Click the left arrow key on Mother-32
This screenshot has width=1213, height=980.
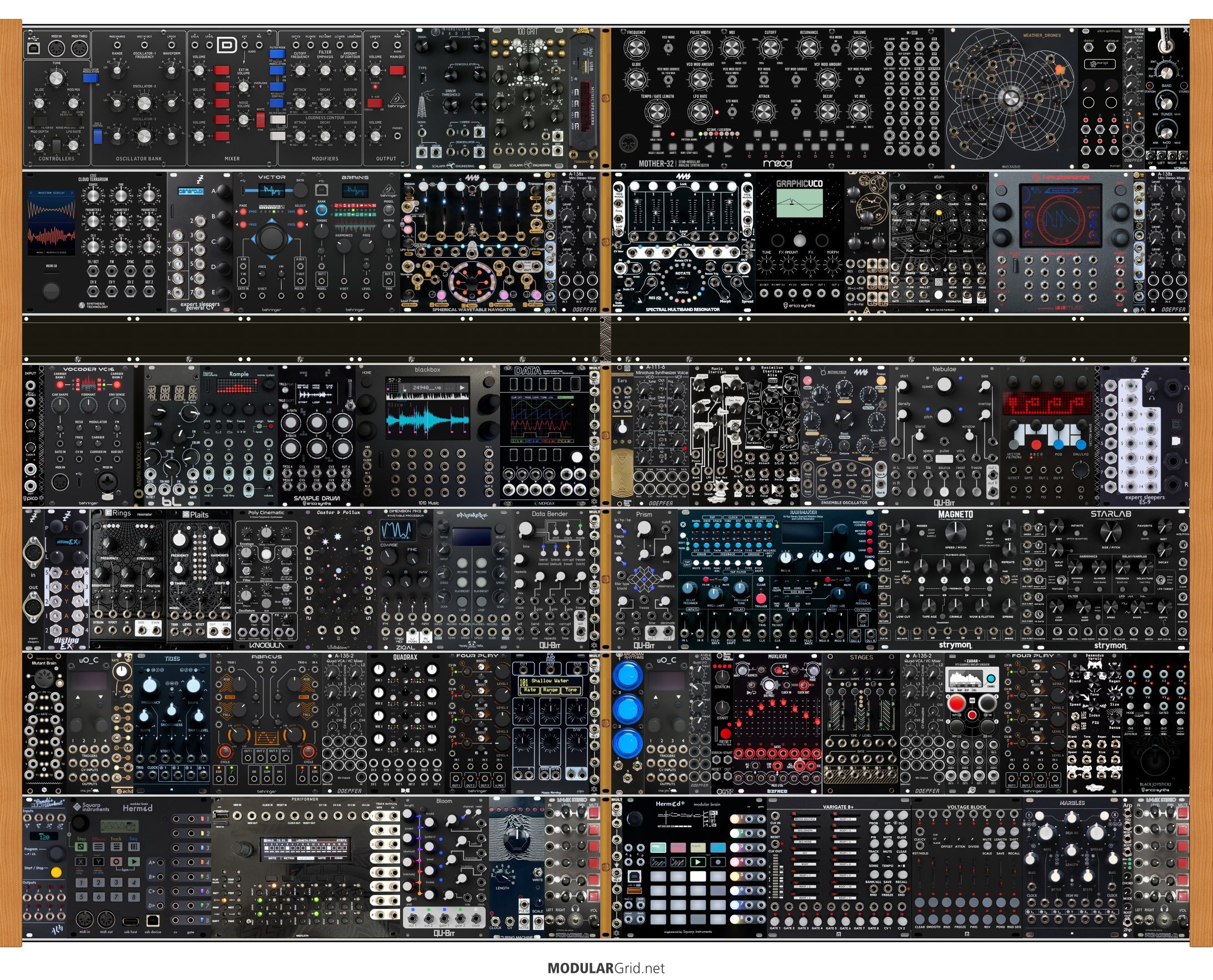click(x=710, y=147)
